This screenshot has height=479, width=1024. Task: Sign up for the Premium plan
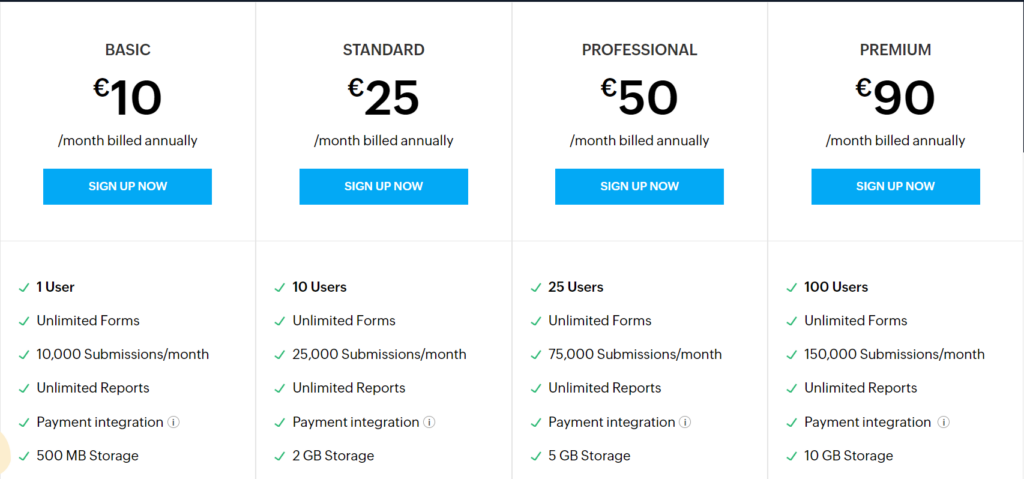pyautogui.click(x=895, y=186)
